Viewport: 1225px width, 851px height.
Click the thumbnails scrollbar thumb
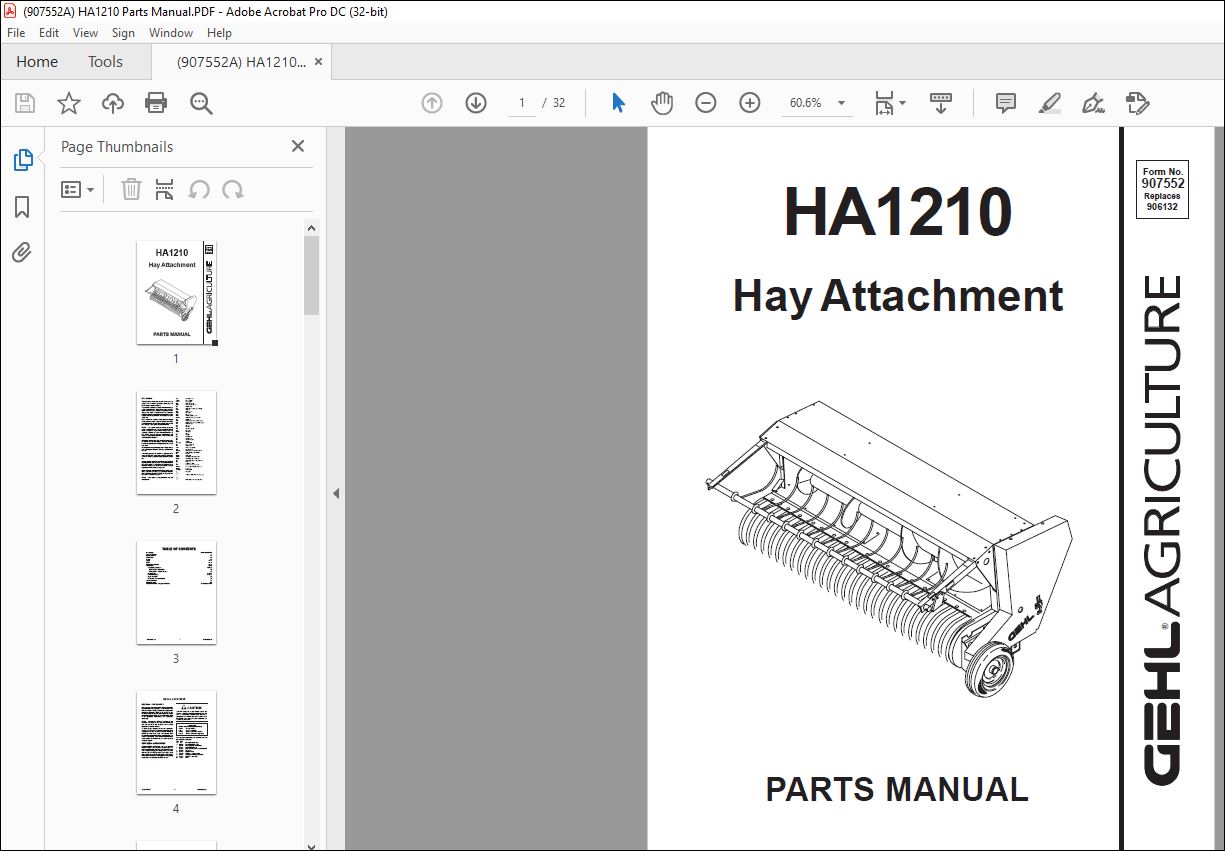point(311,275)
